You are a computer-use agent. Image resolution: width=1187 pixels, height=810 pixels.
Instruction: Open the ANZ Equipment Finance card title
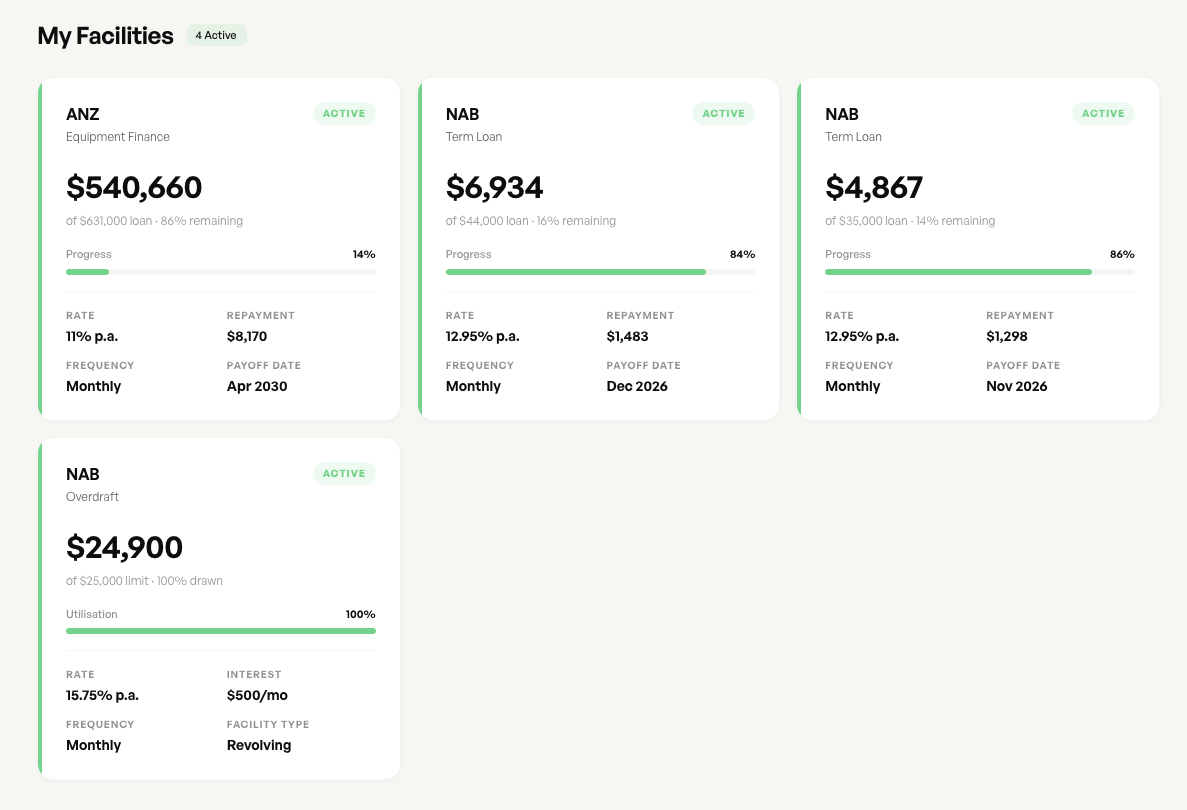pos(83,114)
